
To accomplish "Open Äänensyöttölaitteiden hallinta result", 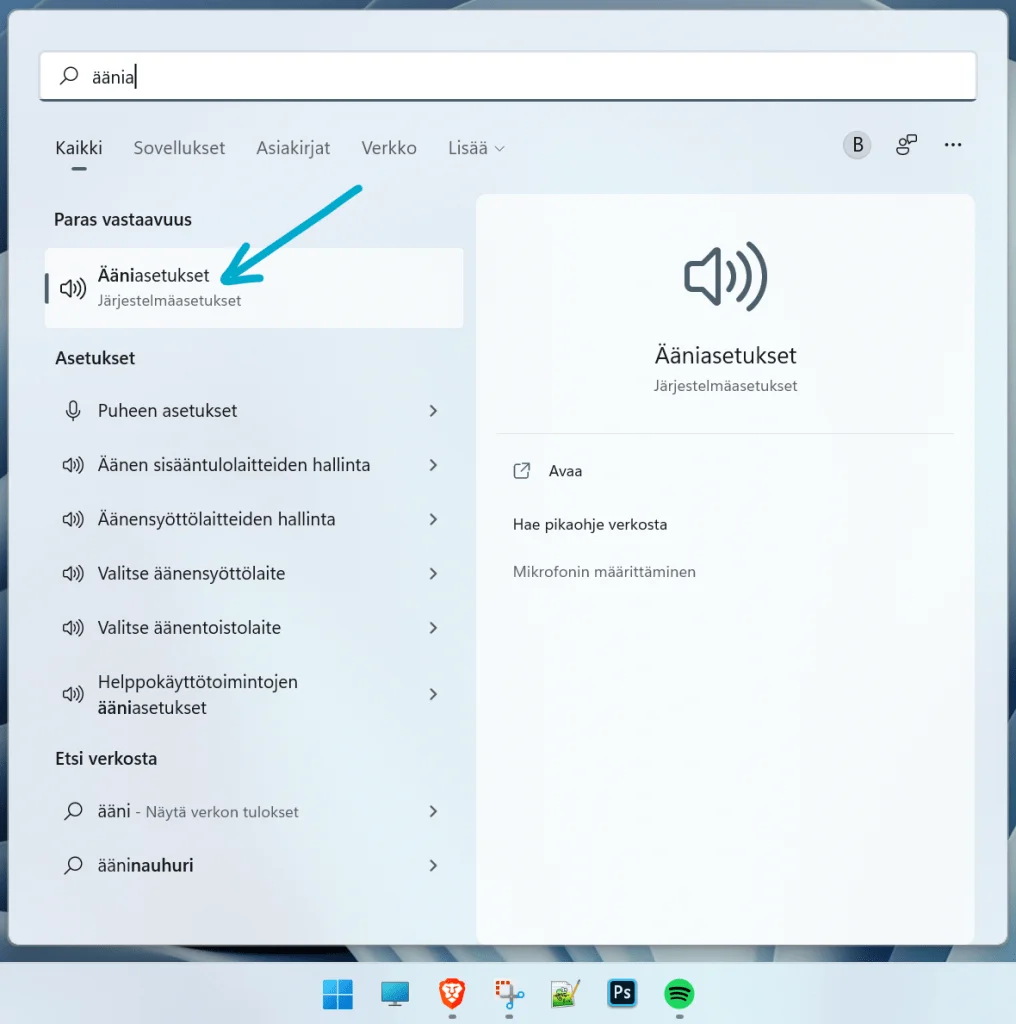I will click(x=254, y=519).
